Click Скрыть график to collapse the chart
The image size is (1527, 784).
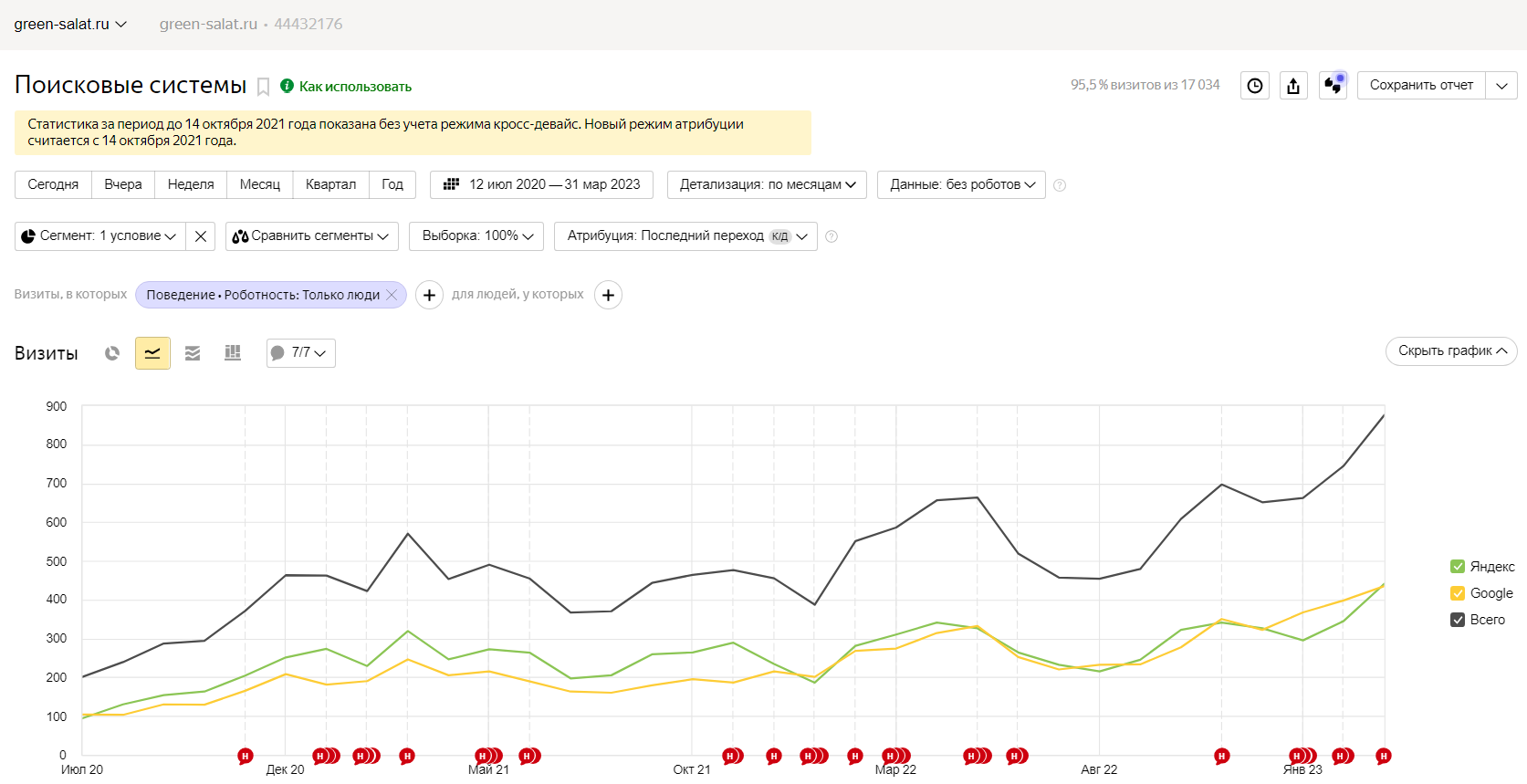(1451, 351)
